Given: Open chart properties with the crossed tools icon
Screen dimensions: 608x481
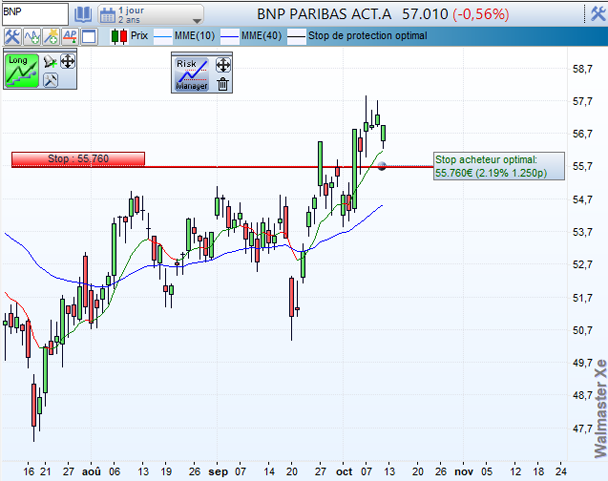Looking at the screenshot, I should click(12, 37).
